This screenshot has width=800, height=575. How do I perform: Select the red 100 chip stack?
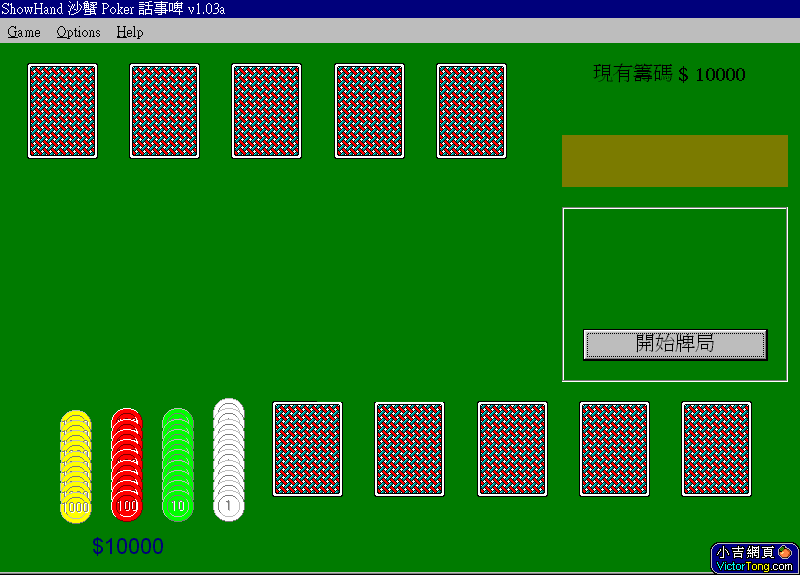point(127,465)
